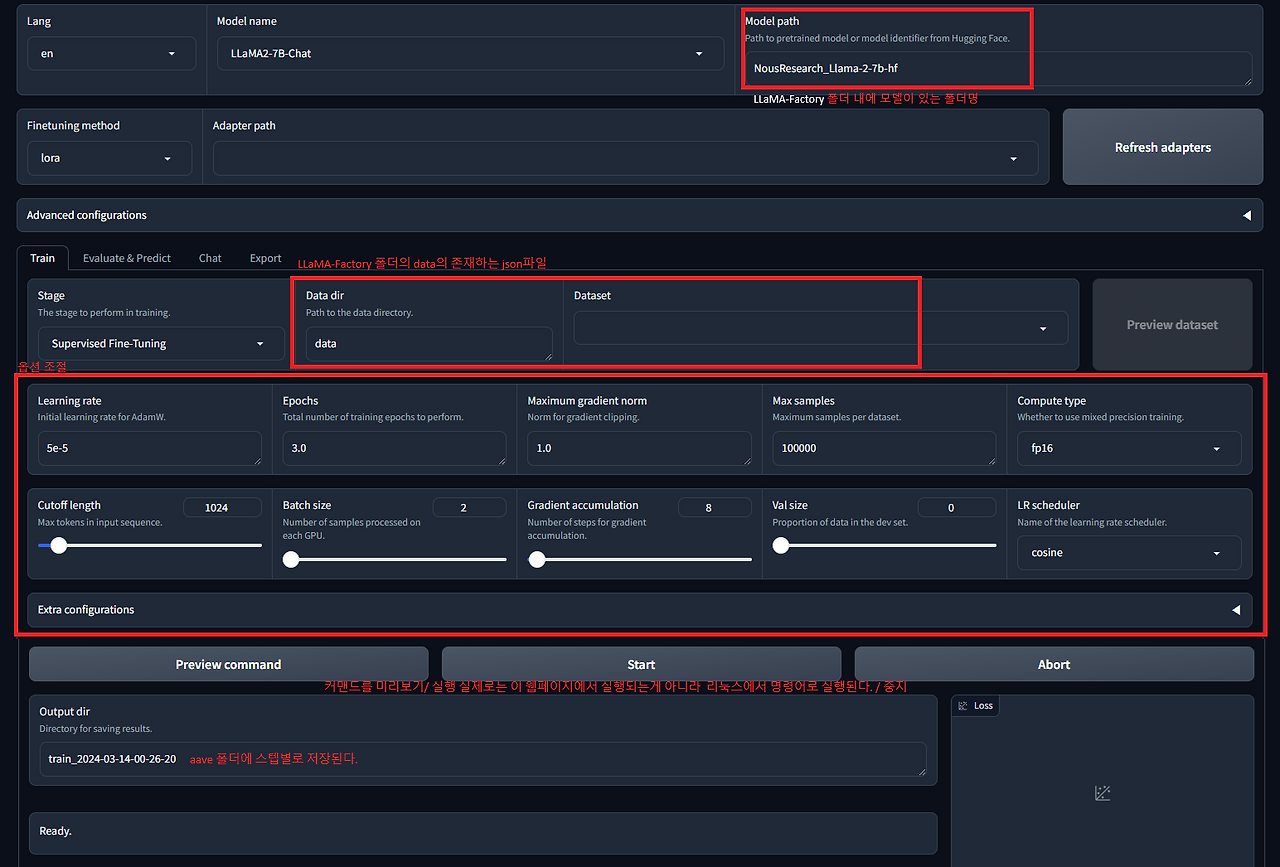Click the Stage dropdown arrow icon
This screenshot has height=867, width=1280.
click(x=260, y=344)
